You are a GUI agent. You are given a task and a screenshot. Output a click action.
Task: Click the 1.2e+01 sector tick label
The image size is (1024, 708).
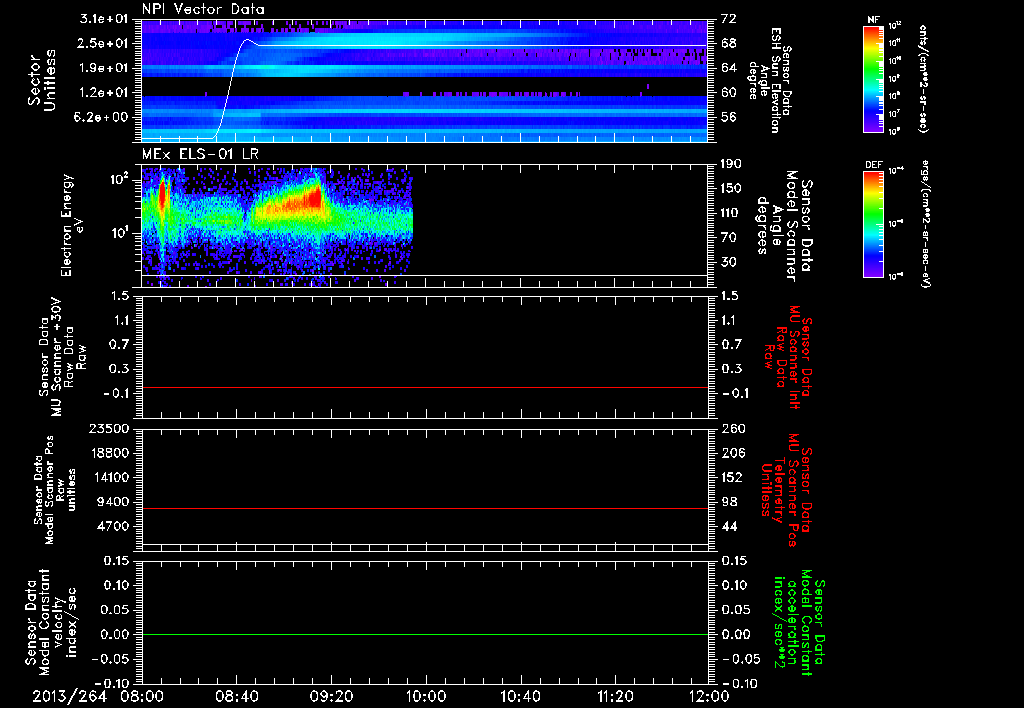click(x=104, y=93)
